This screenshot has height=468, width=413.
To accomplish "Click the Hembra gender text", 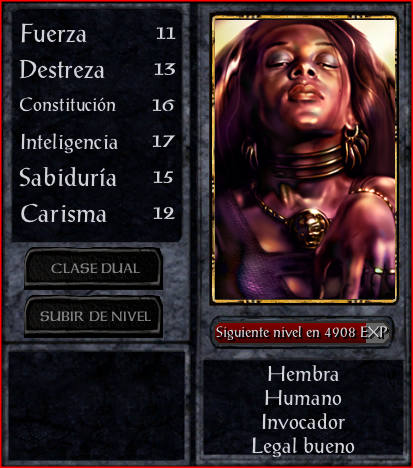I will click(303, 374).
